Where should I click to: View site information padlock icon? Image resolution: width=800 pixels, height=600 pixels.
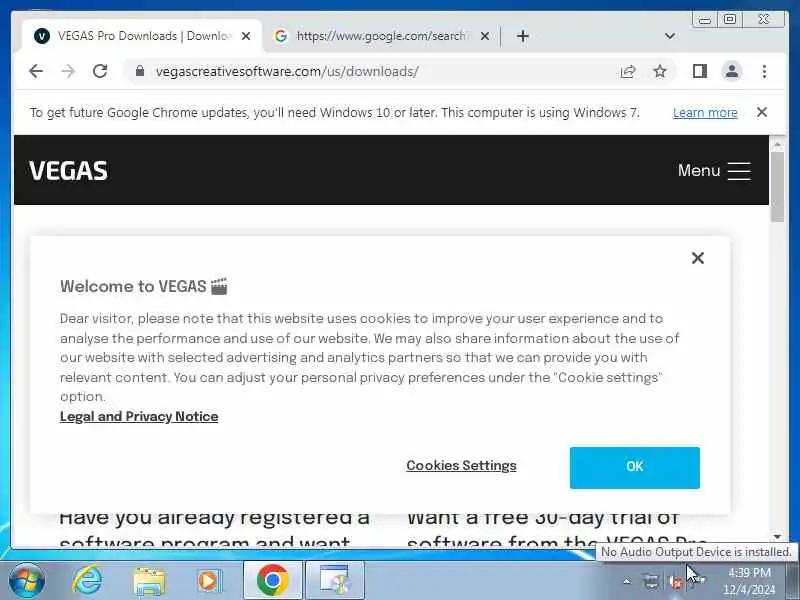click(140, 71)
